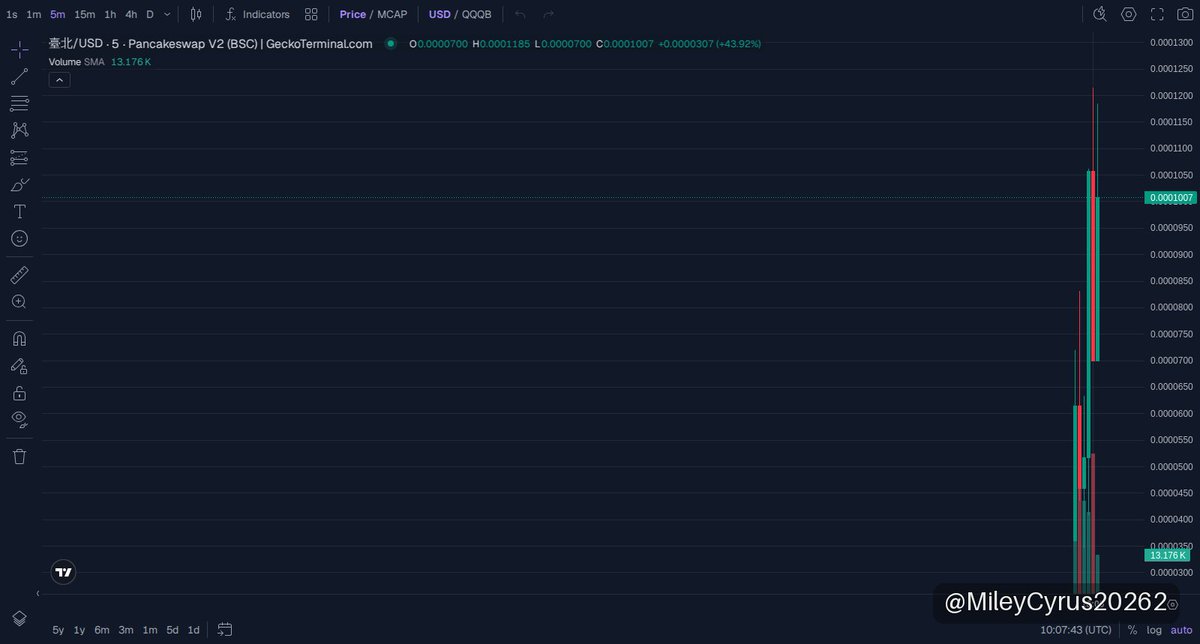Click the current price label 0.0001007
The width and height of the screenshot is (1200, 644).
(x=1170, y=198)
